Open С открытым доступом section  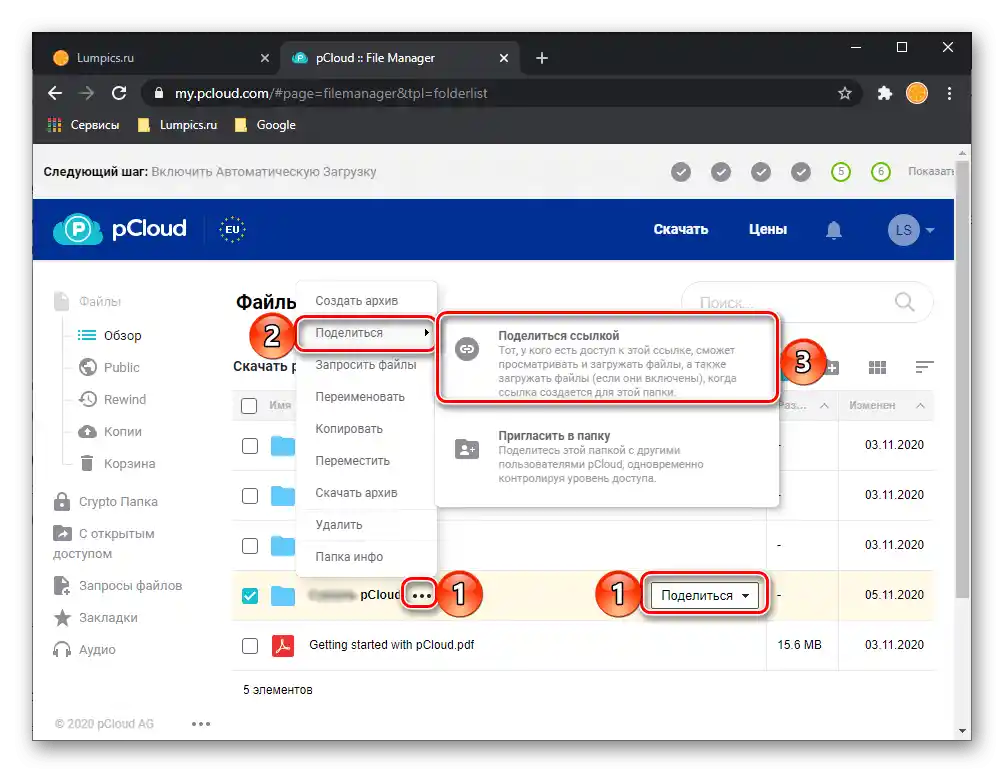104,542
